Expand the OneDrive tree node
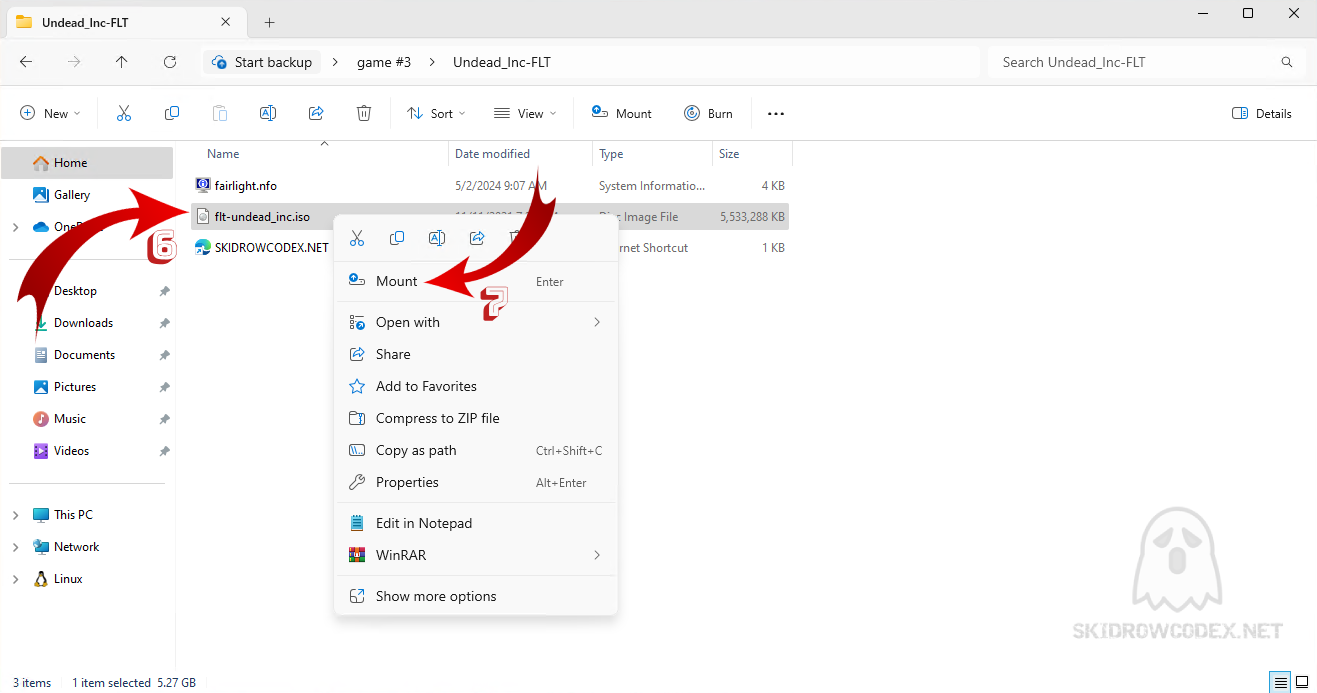 tap(15, 227)
